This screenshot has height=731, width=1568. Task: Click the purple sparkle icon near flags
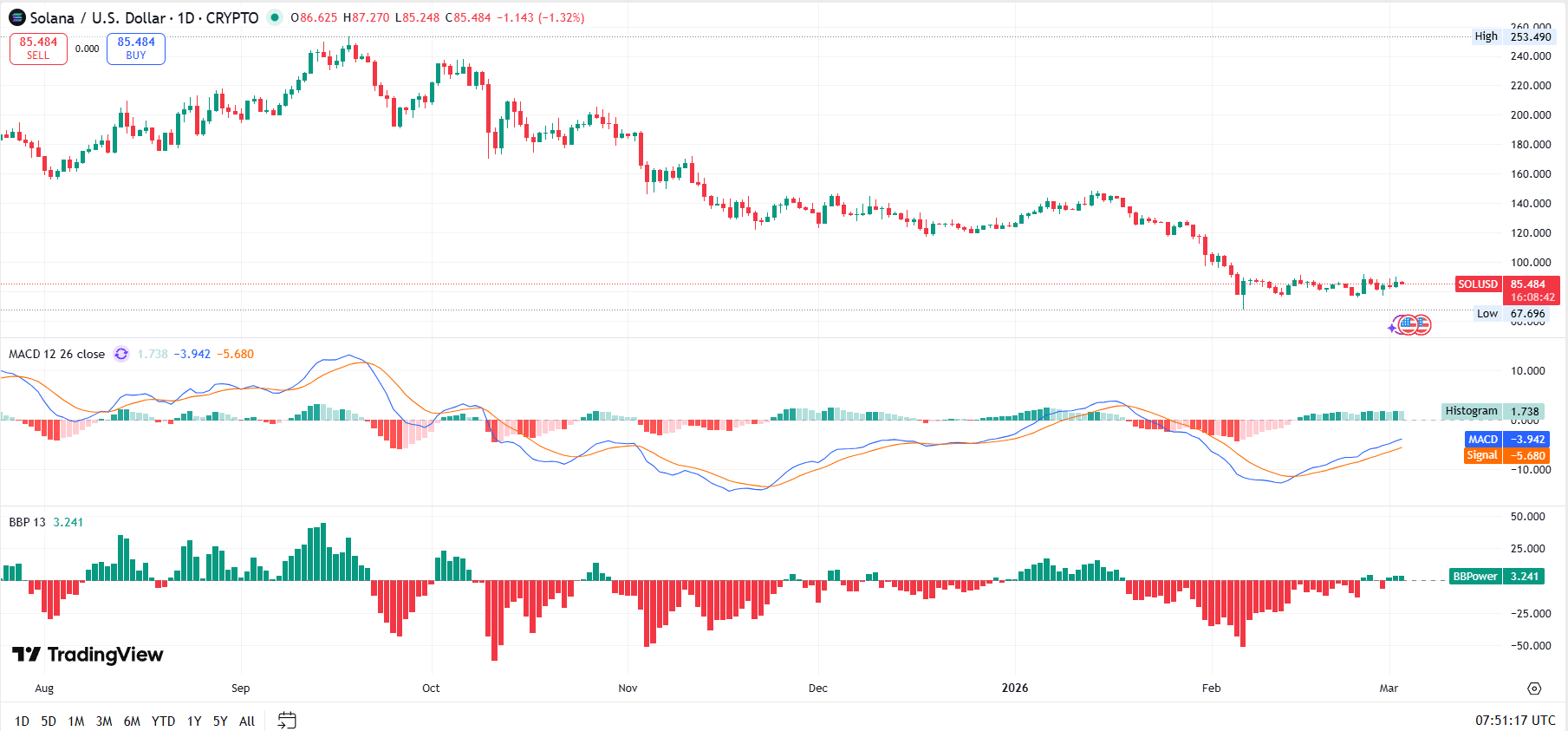1392,328
